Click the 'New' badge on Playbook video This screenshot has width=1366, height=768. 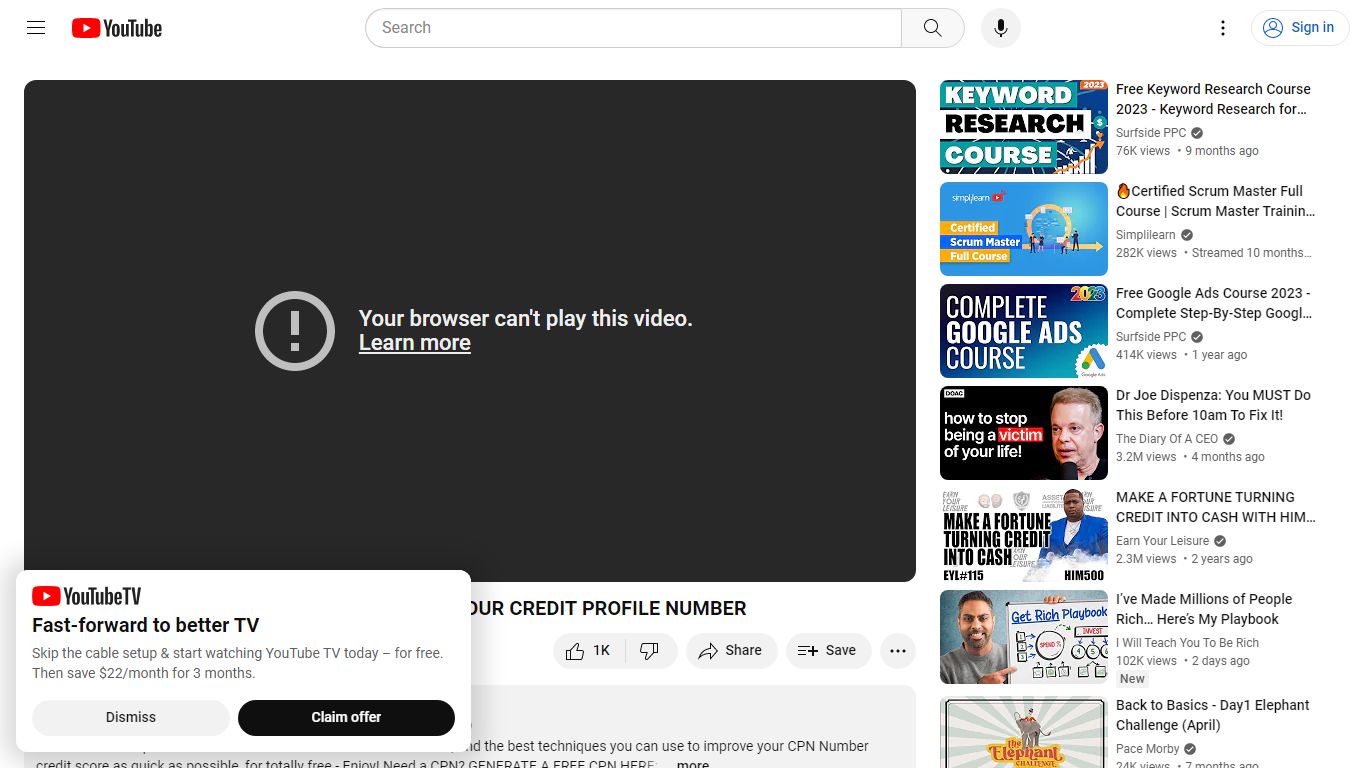(x=1132, y=679)
